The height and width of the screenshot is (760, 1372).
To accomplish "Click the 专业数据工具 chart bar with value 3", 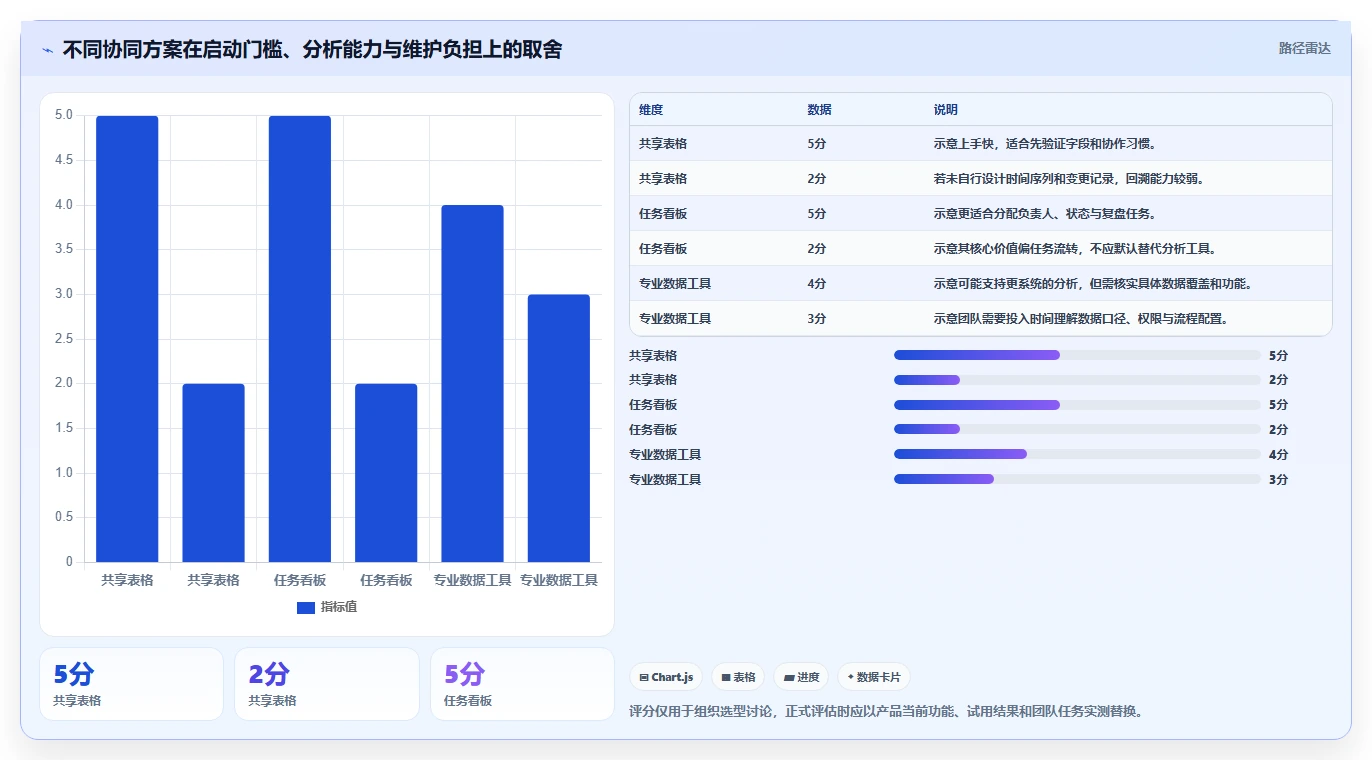I will (x=559, y=428).
